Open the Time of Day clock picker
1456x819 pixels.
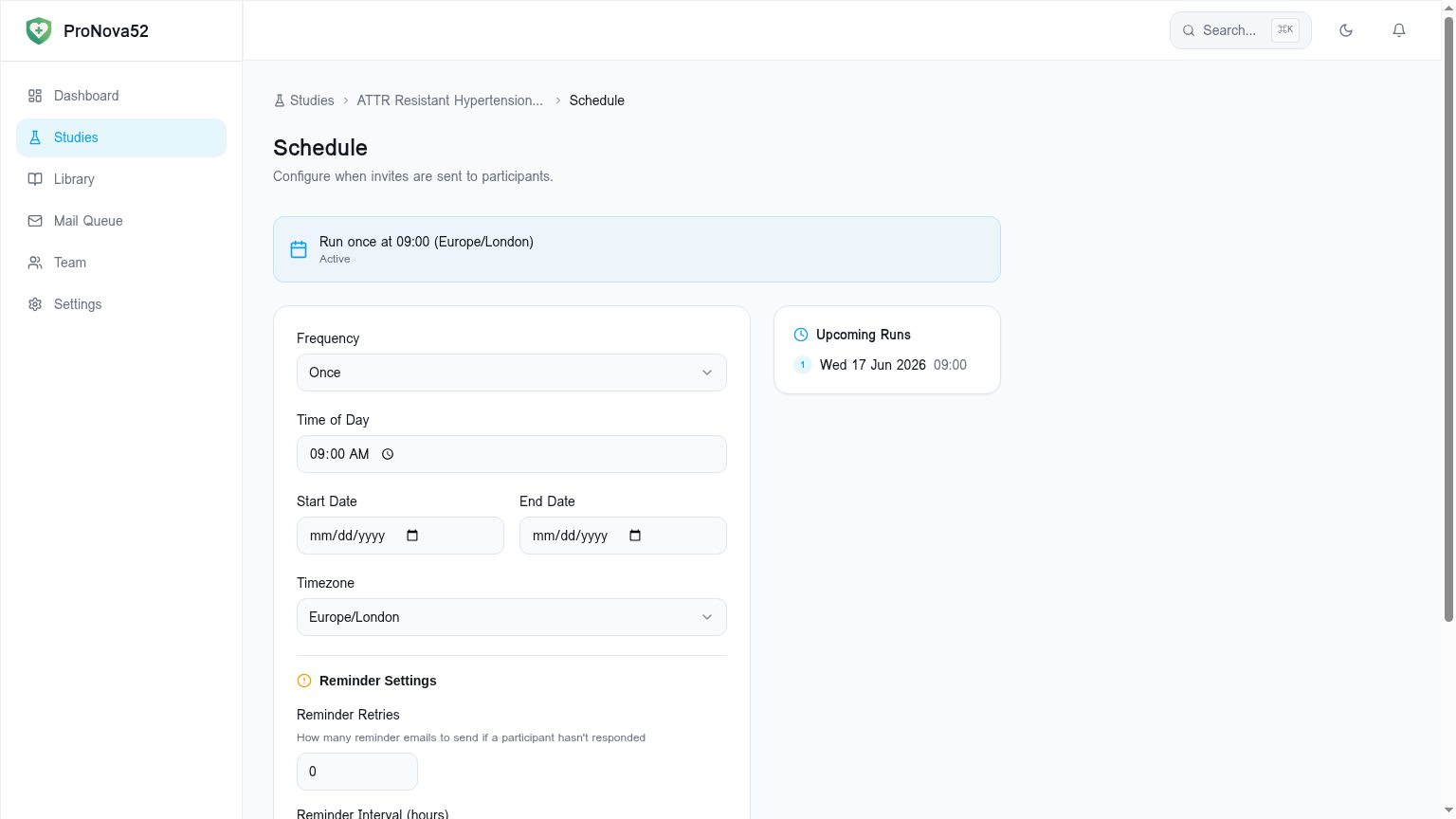(388, 454)
